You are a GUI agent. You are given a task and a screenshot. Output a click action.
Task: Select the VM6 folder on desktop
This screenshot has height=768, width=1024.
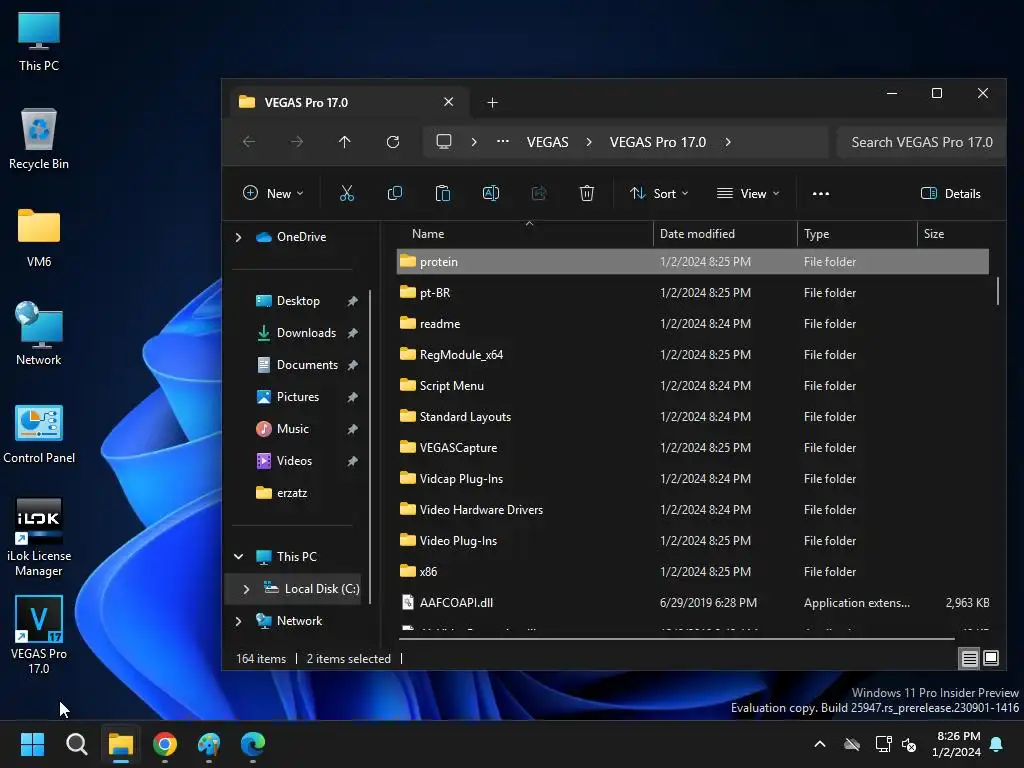point(39,238)
